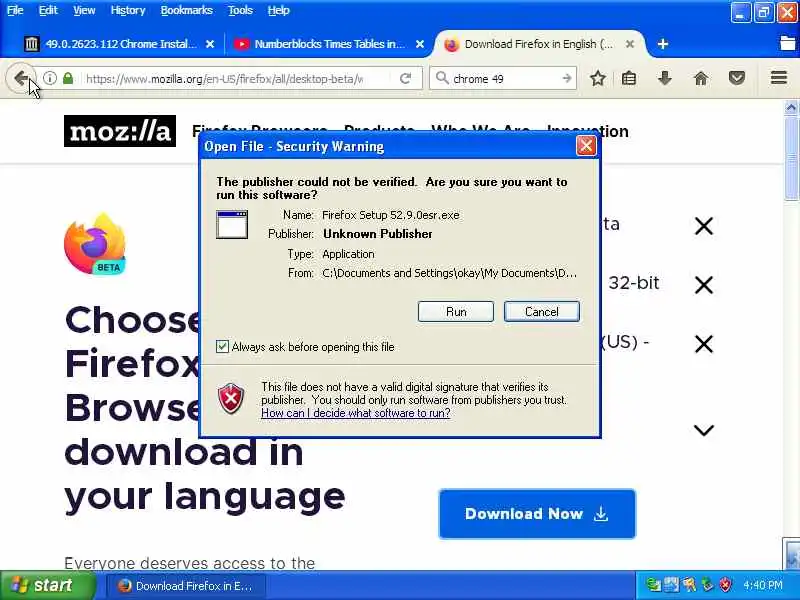This screenshot has height=600, width=800.
Task: Open a new tab with plus button
Action: coord(663,44)
